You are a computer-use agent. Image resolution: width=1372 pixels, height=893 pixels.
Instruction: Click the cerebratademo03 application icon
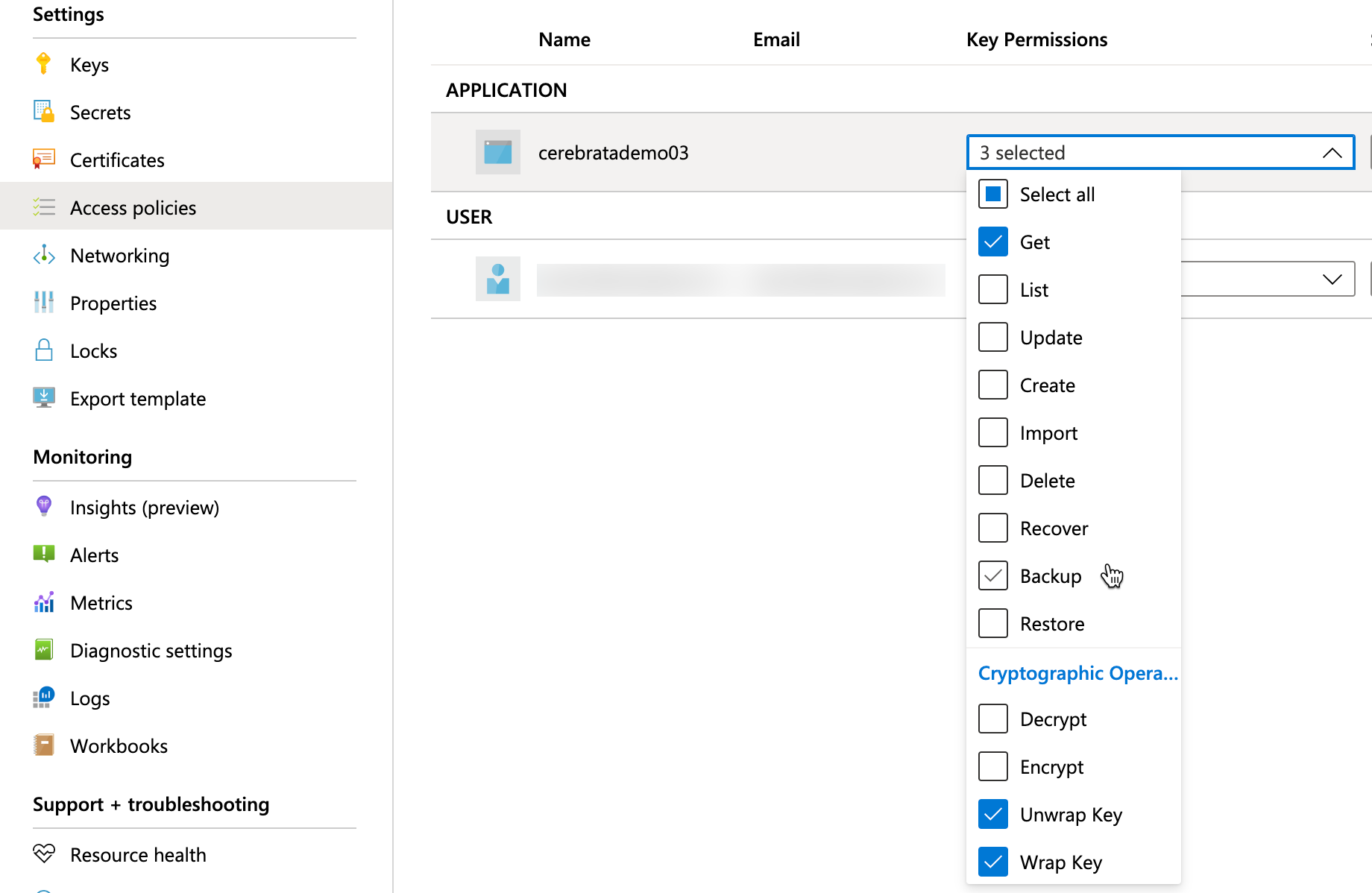498,152
